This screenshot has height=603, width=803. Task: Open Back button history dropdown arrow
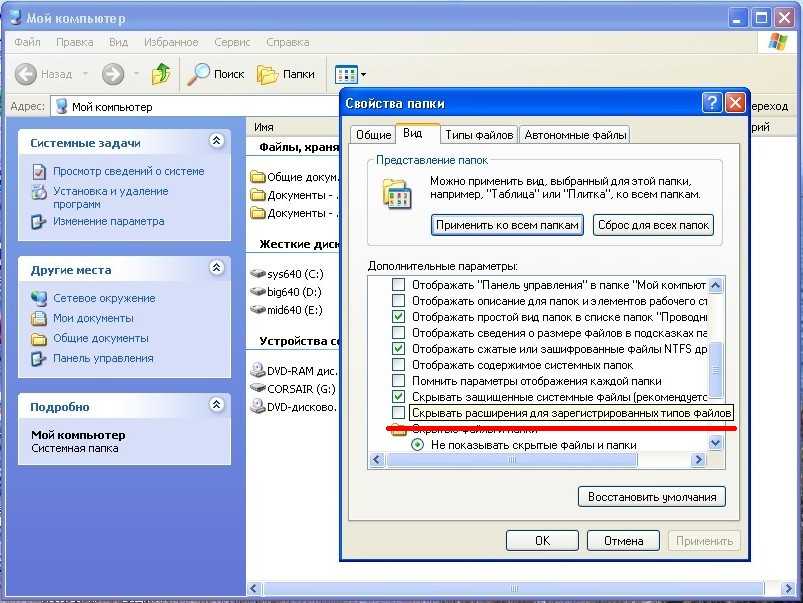click(85, 74)
